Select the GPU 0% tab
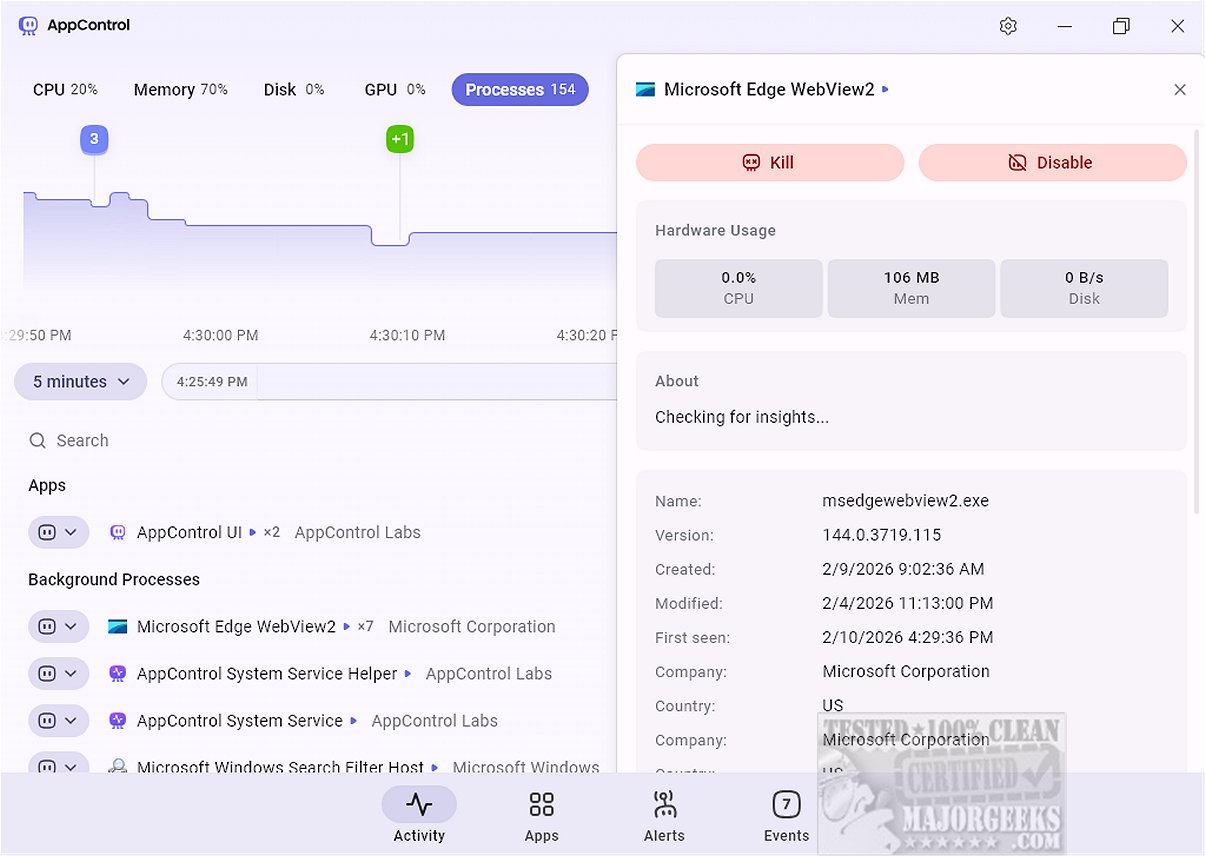The width and height of the screenshot is (1205, 856). click(395, 89)
